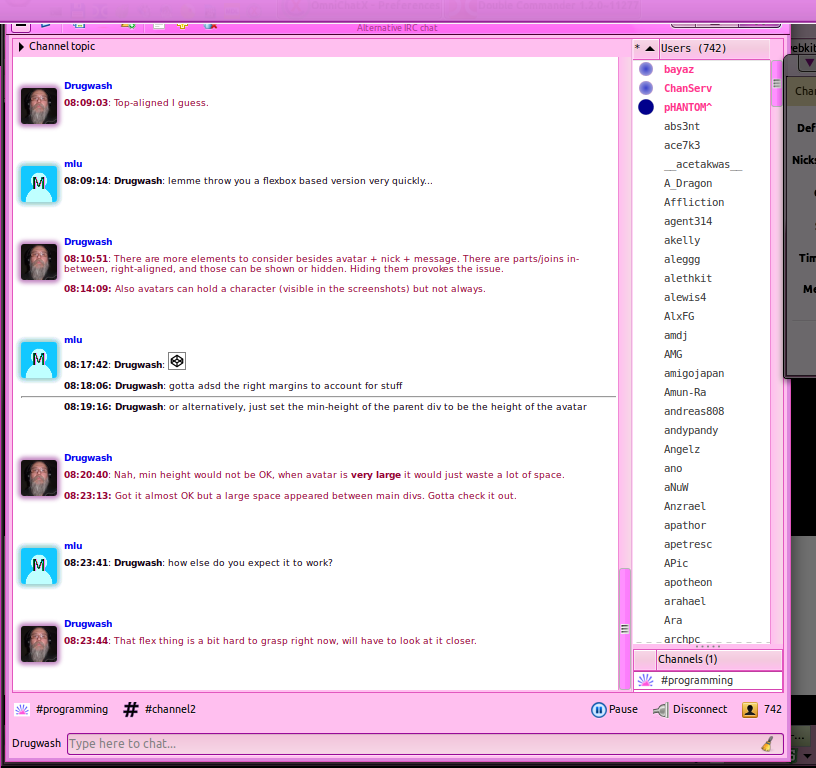Select user aNuW
The height and width of the screenshot is (768, 816).
[675, 487]
